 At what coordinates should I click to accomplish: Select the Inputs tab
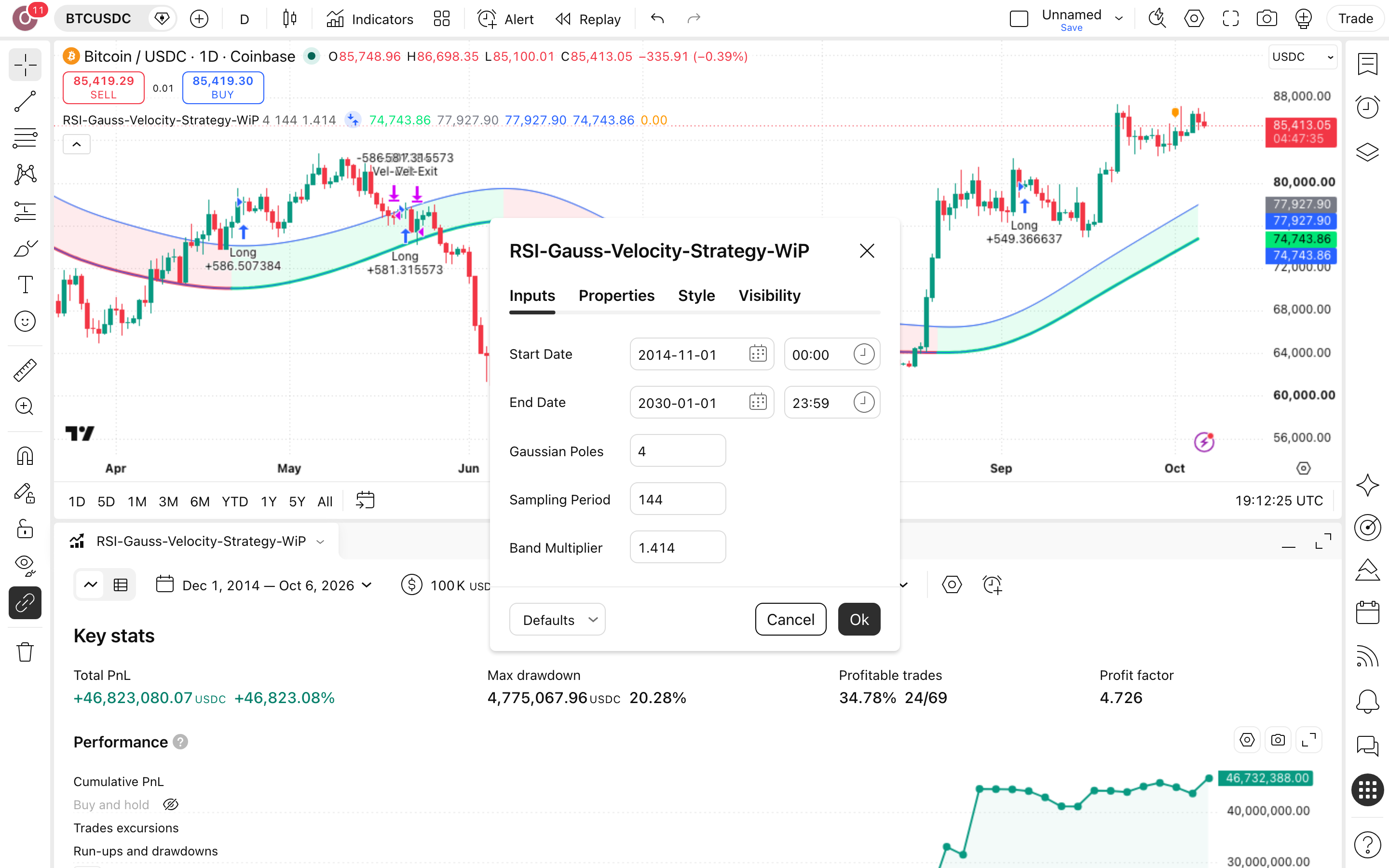(532, 295)
